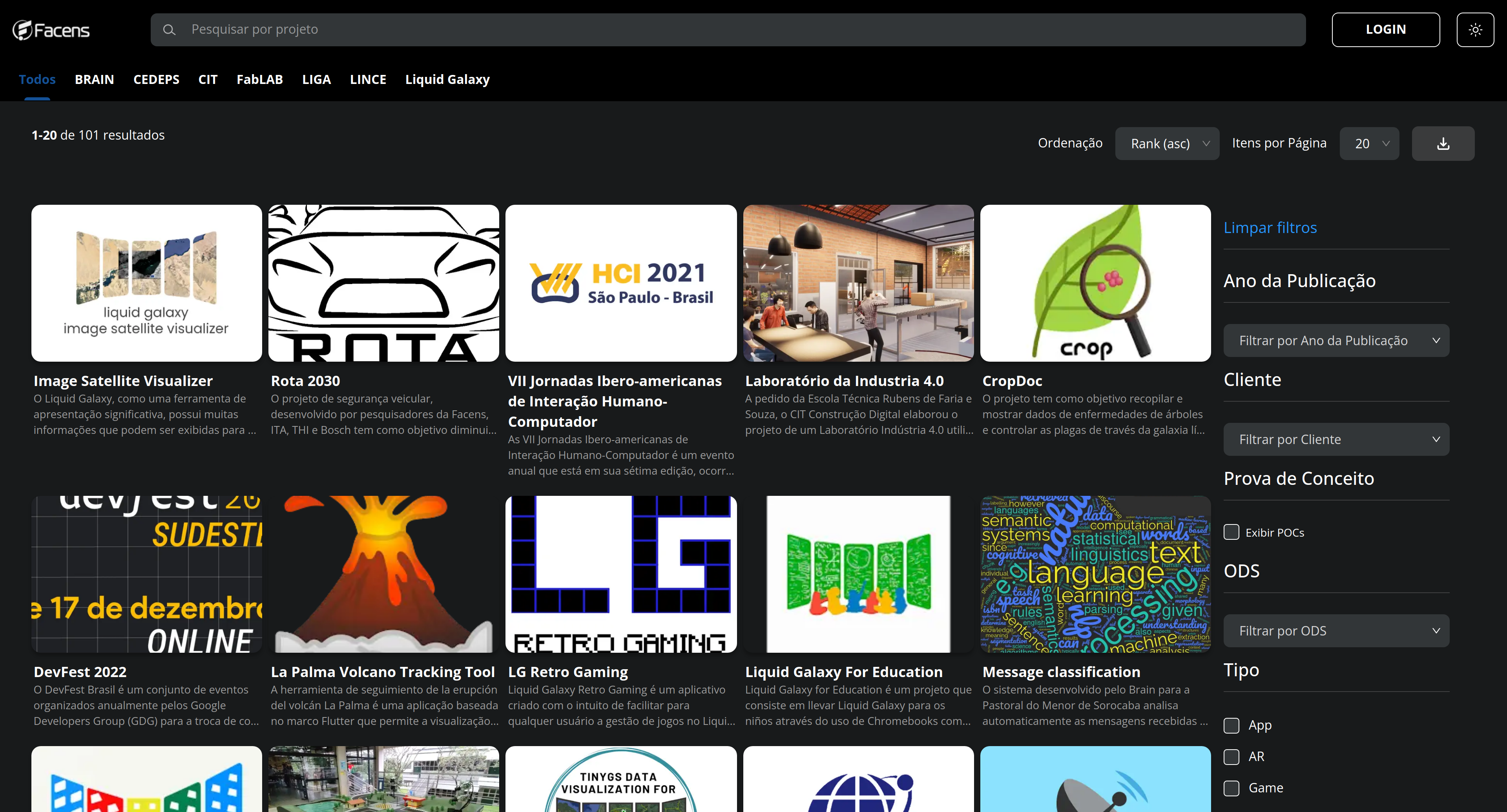Open the colorful buildings thumbnail in third row

click(146, 779)
